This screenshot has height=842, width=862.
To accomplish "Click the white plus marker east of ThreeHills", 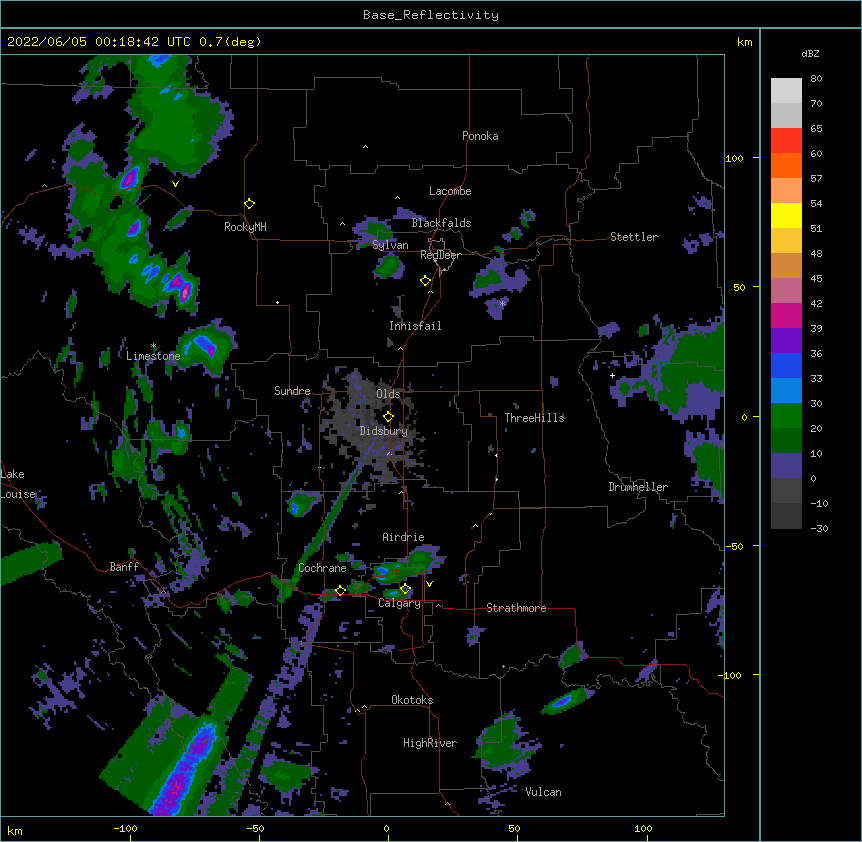I will coord(612,375).
